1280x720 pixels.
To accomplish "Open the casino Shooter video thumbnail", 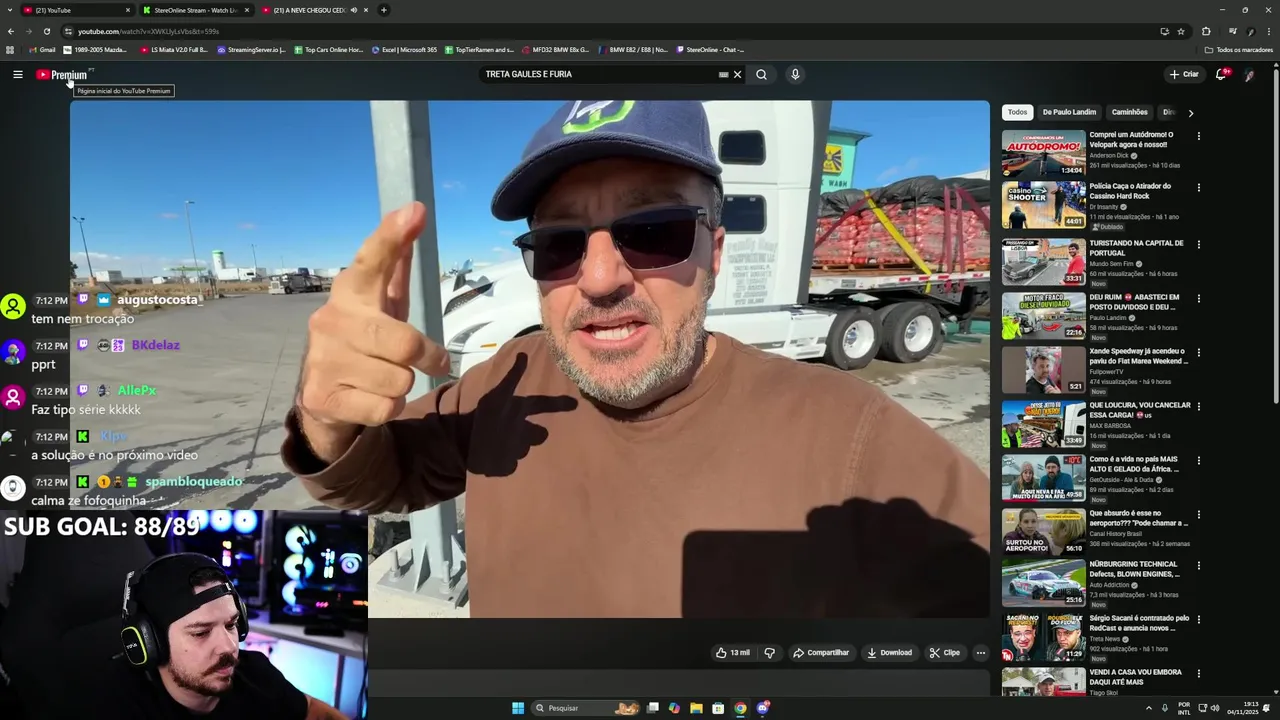I will click(1043, 205).
